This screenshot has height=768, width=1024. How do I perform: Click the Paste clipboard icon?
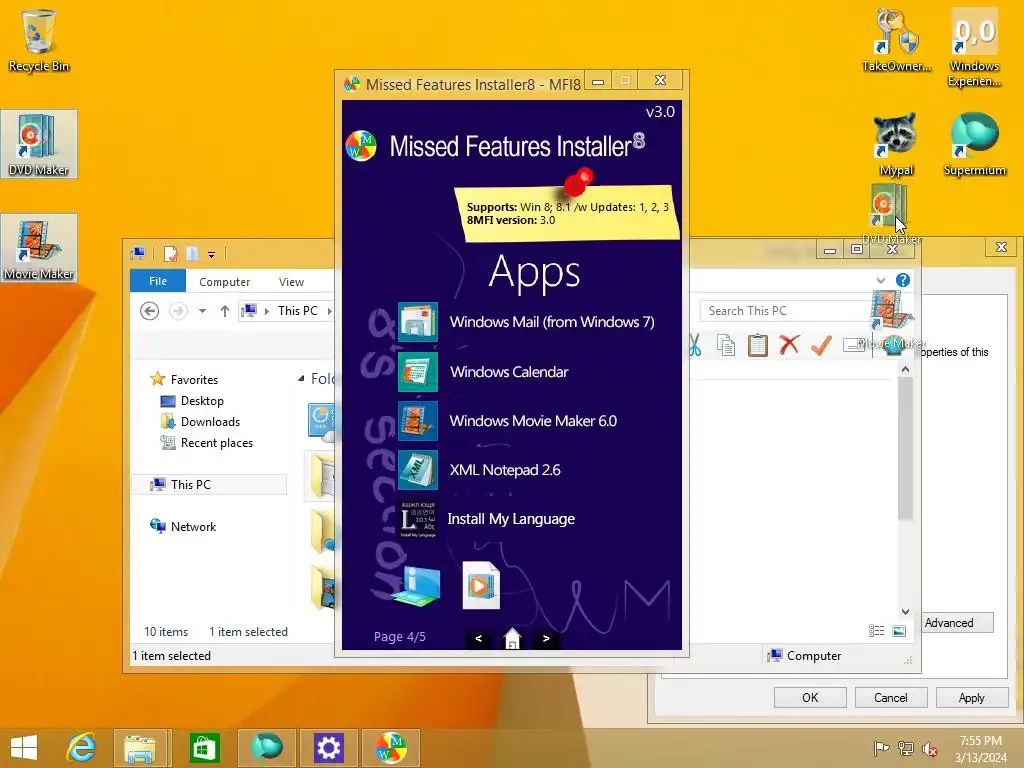[x=758, y=345]
